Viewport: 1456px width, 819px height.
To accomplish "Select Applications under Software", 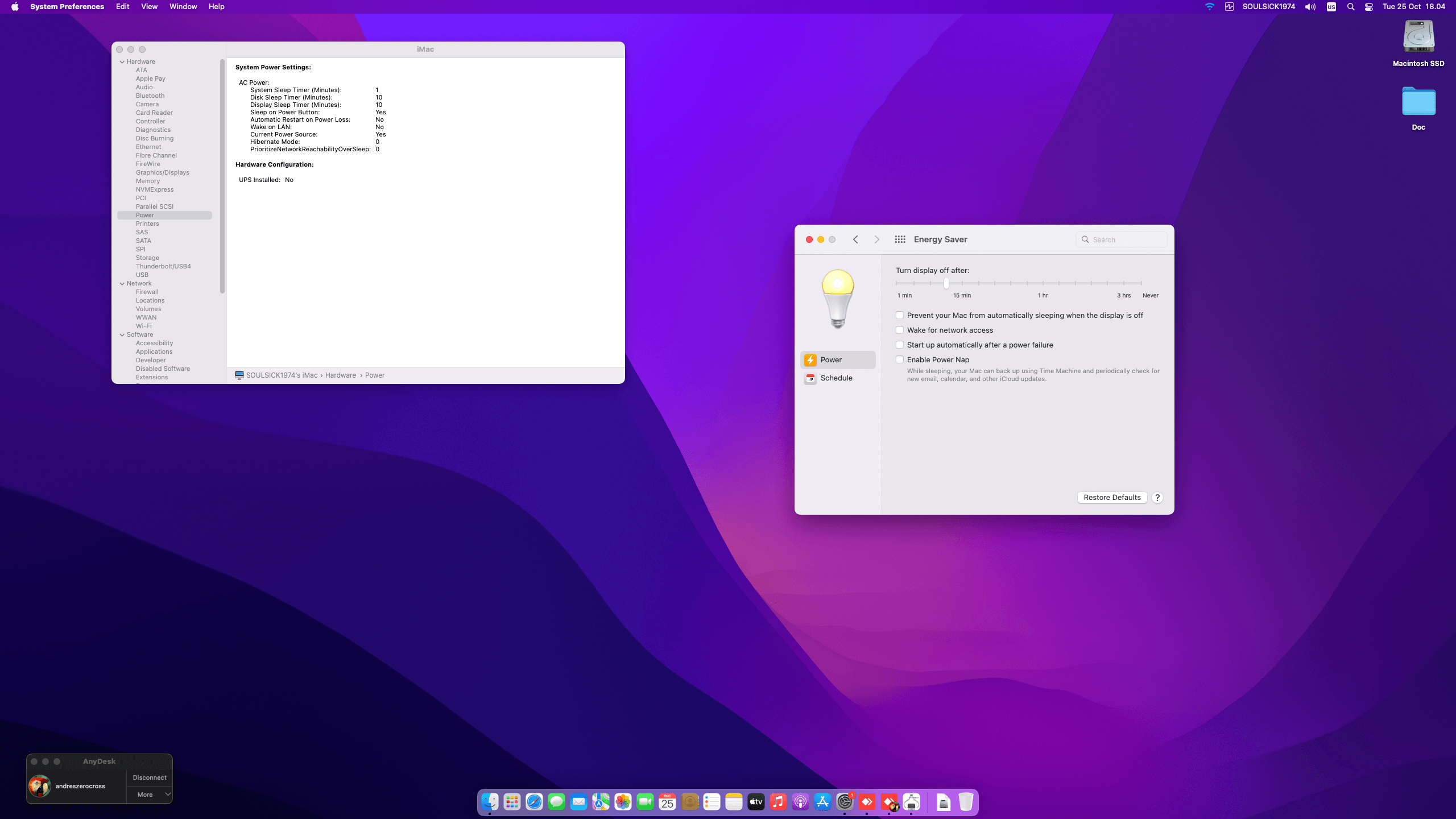I will pyautogui.click(x=154, y=351).
